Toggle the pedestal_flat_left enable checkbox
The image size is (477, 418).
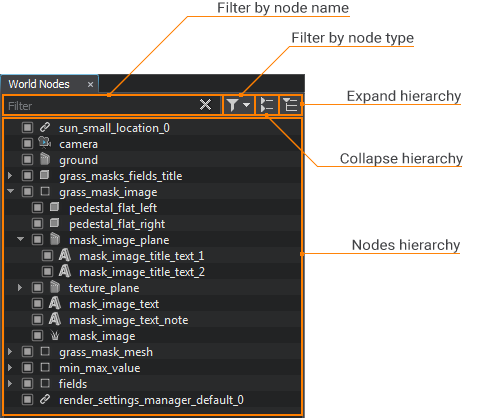click(x=37, y=208)
